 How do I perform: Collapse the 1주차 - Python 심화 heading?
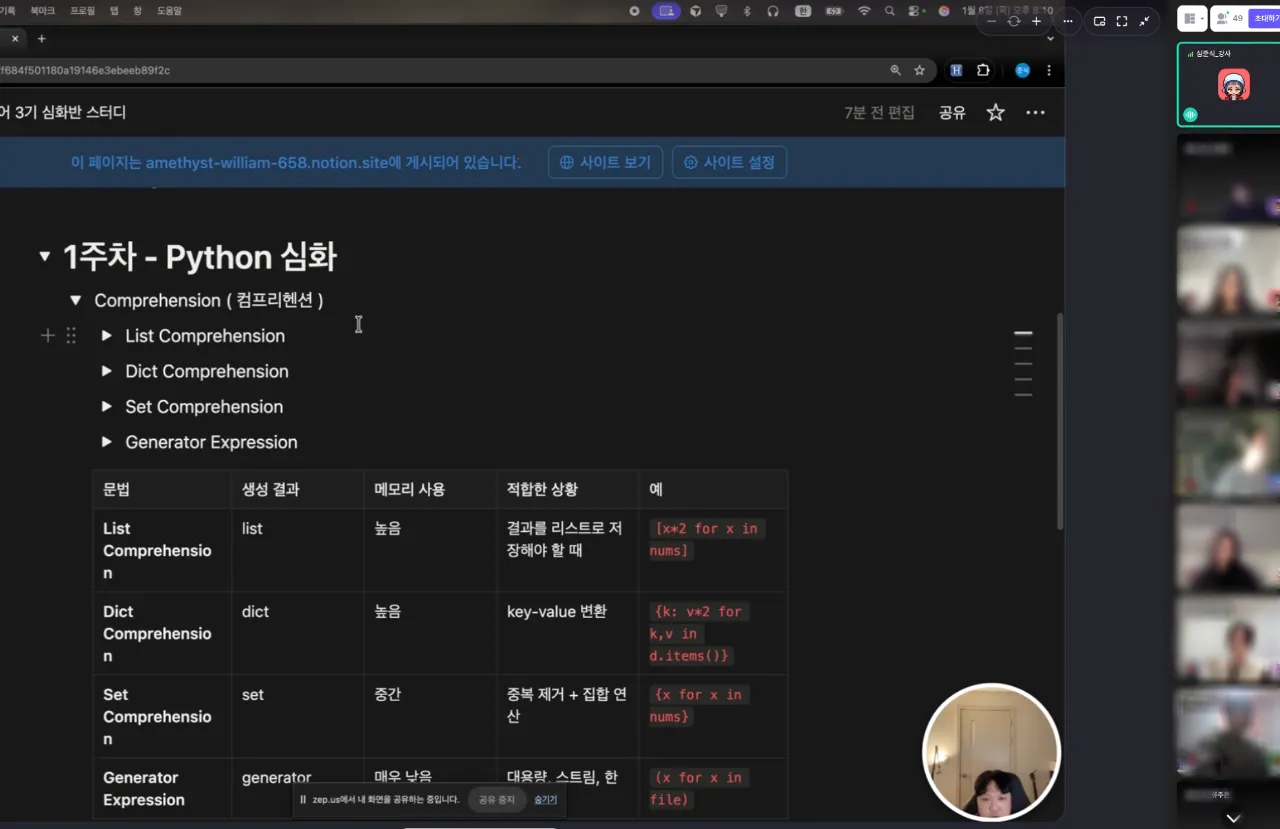click(44, 255)
